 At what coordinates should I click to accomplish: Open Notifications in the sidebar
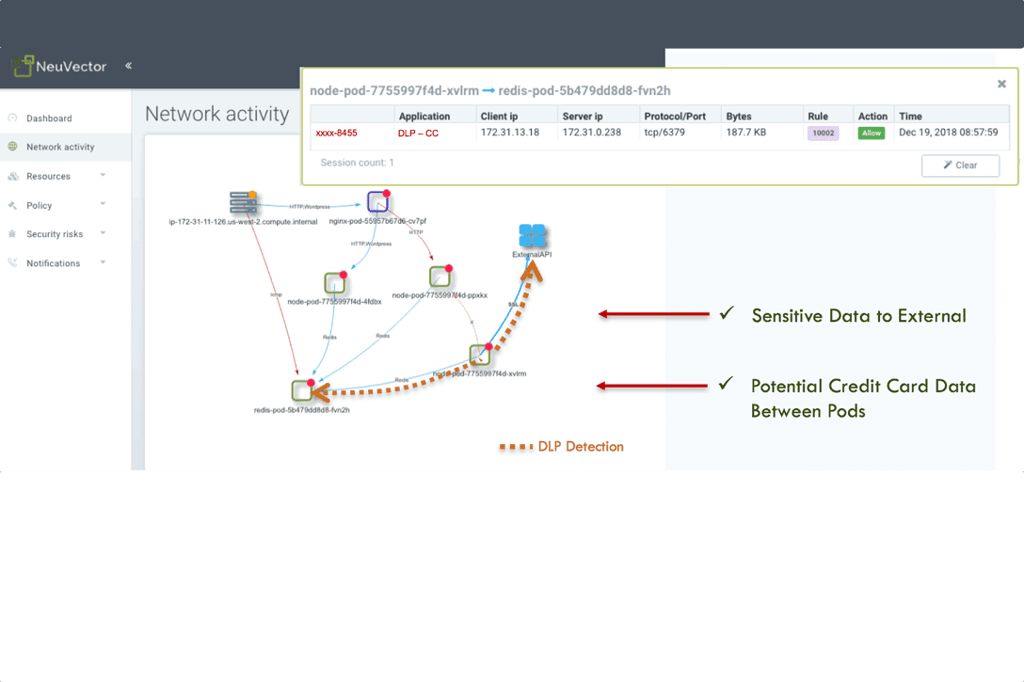[53, 263]
